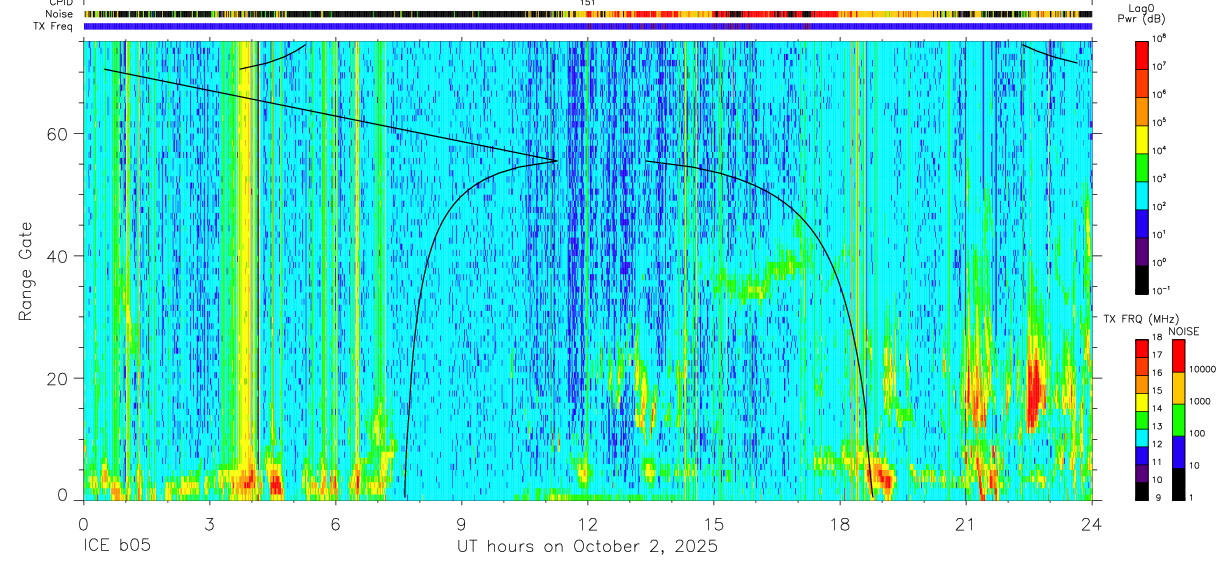Click the 'NOISE' legend title
1228x567 pixels.
(1183, 331)
